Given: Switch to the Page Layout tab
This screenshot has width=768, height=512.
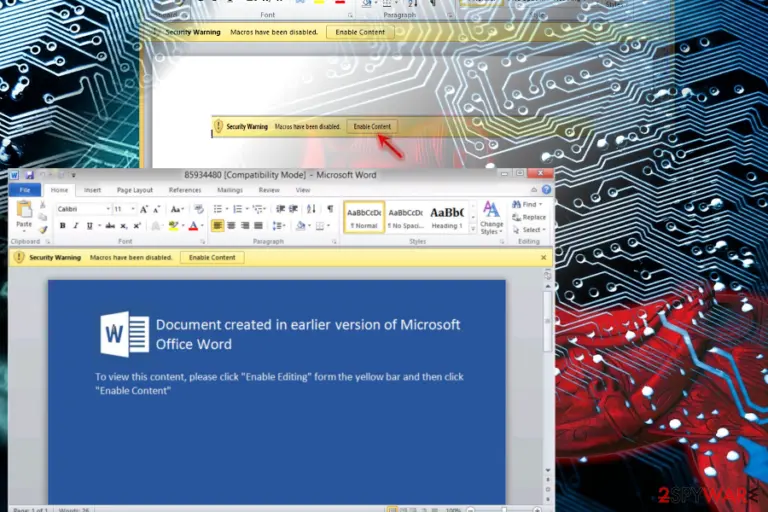Looking at the screenshot, I should point(135,190).
